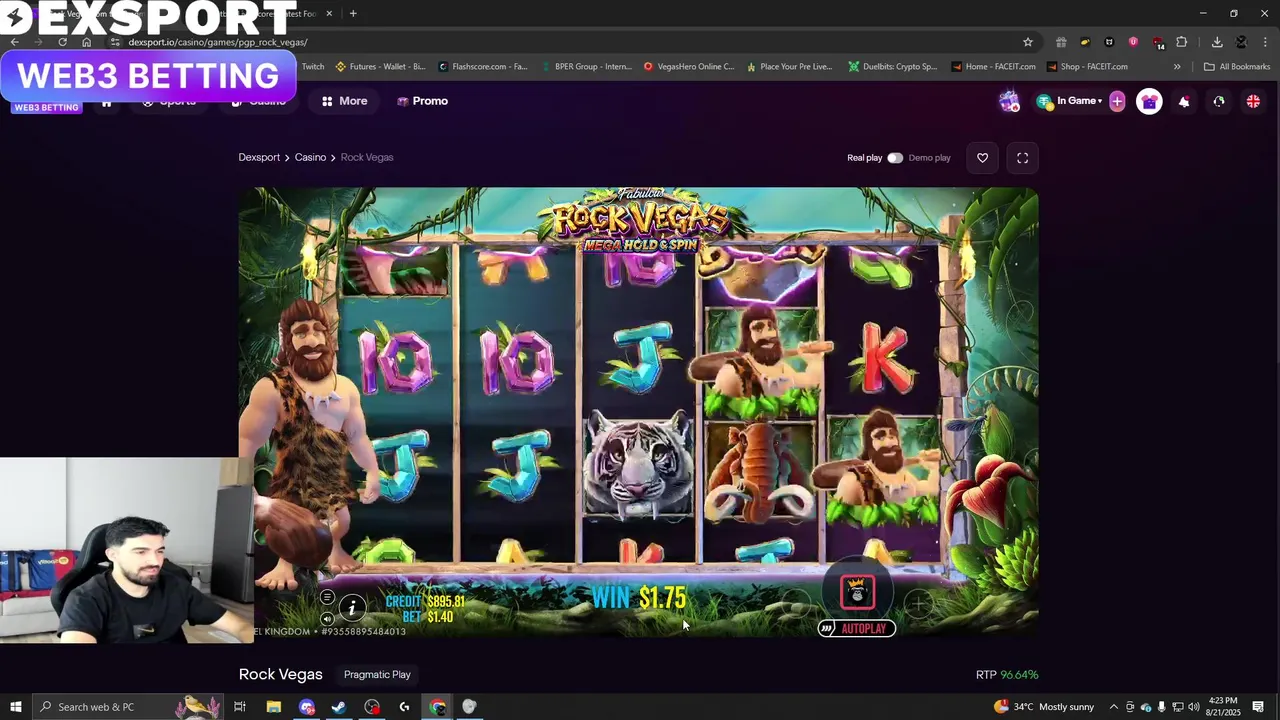
Task: Open the Flashscore.com bookmark
Action: tap(483, 67)
